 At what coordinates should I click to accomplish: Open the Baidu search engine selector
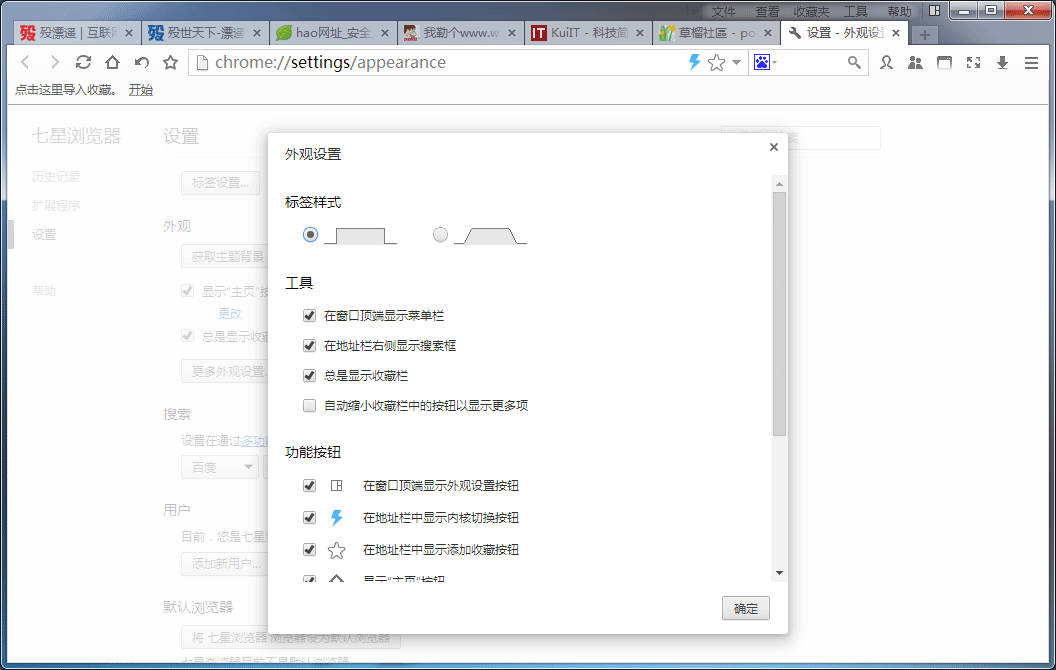[x=765, y=63]
